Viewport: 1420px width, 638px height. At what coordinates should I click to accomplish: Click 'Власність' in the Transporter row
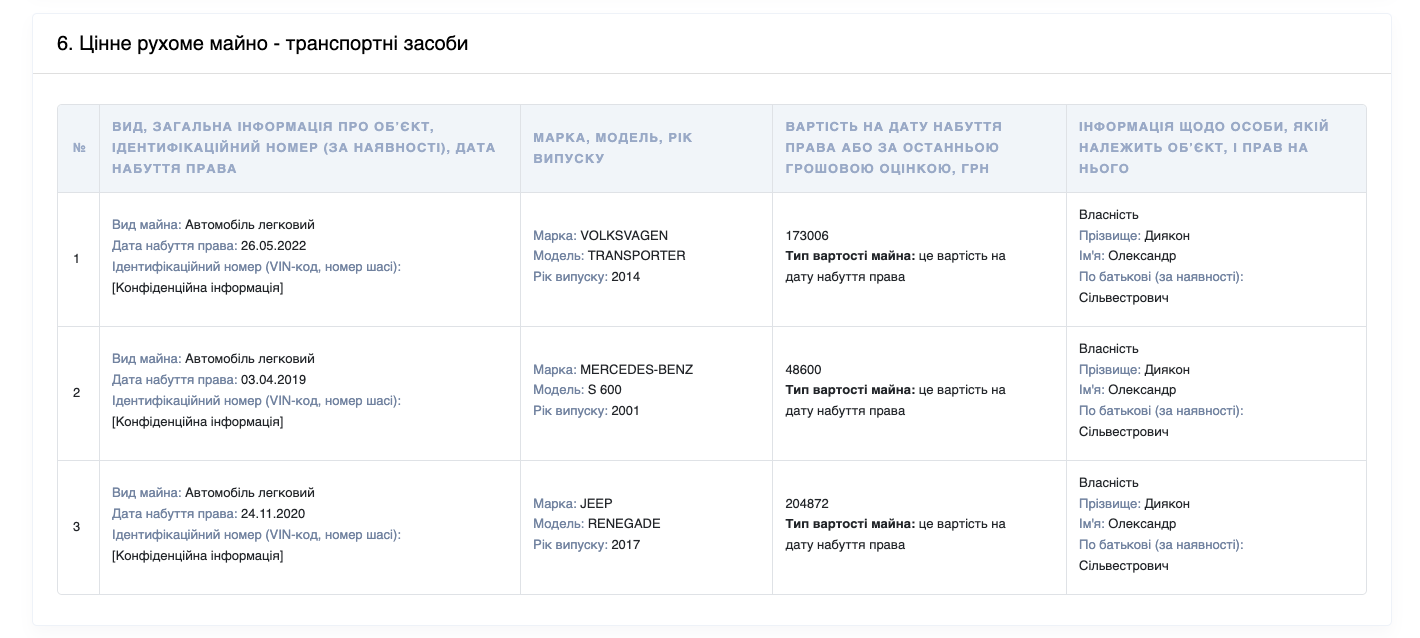pos(1109,215)
